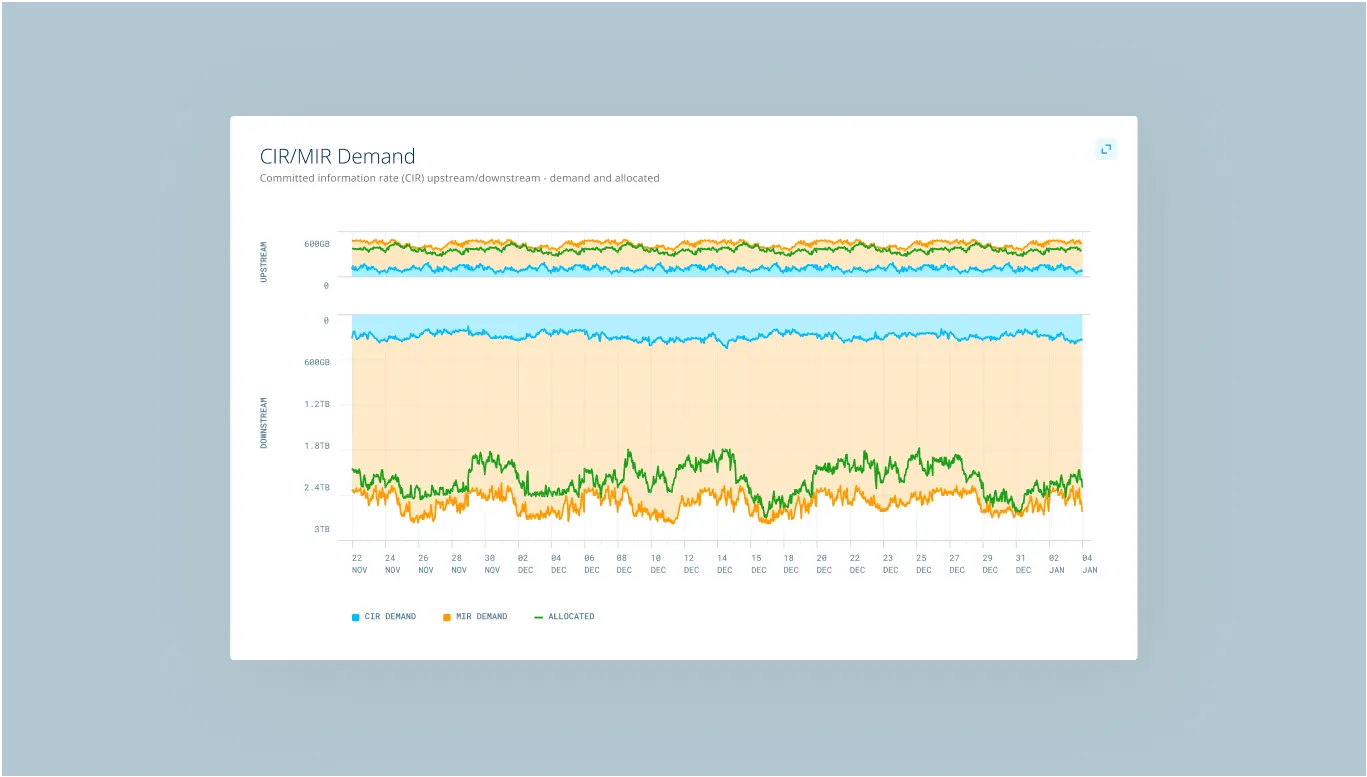
Task: Click the 04 JAN end date label
Action: [x=1088, y=564]
